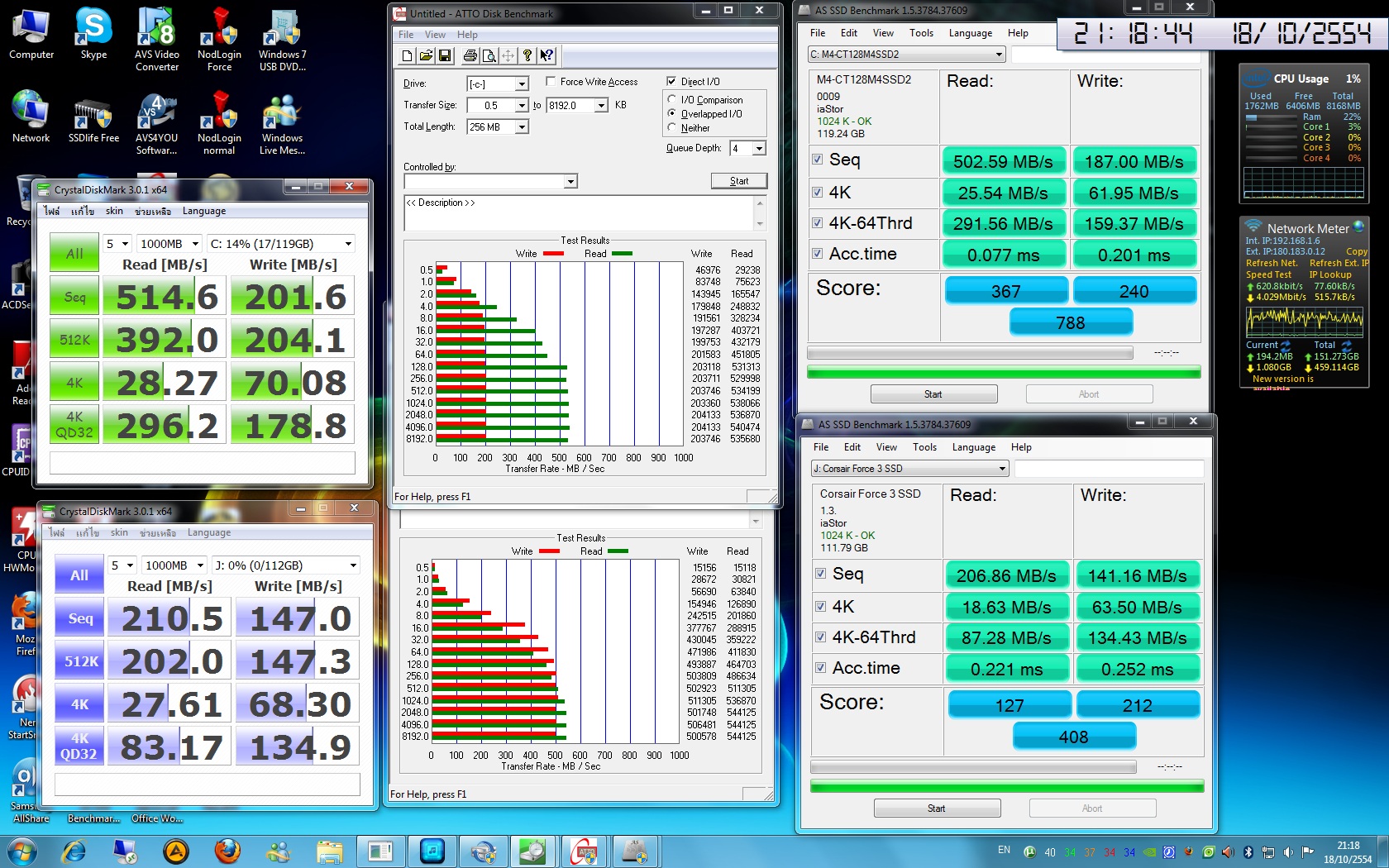
Task: Click the Print icon in ATTO toolbar
Action: point(470,56)
